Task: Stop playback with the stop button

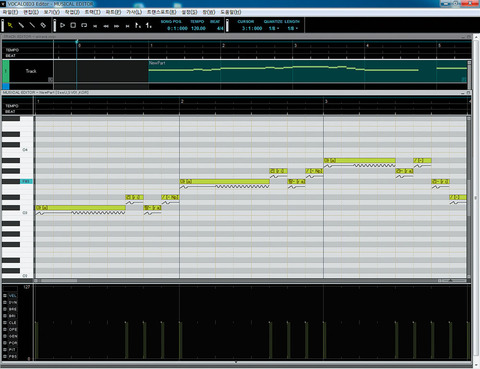Action: pos(73,25)
